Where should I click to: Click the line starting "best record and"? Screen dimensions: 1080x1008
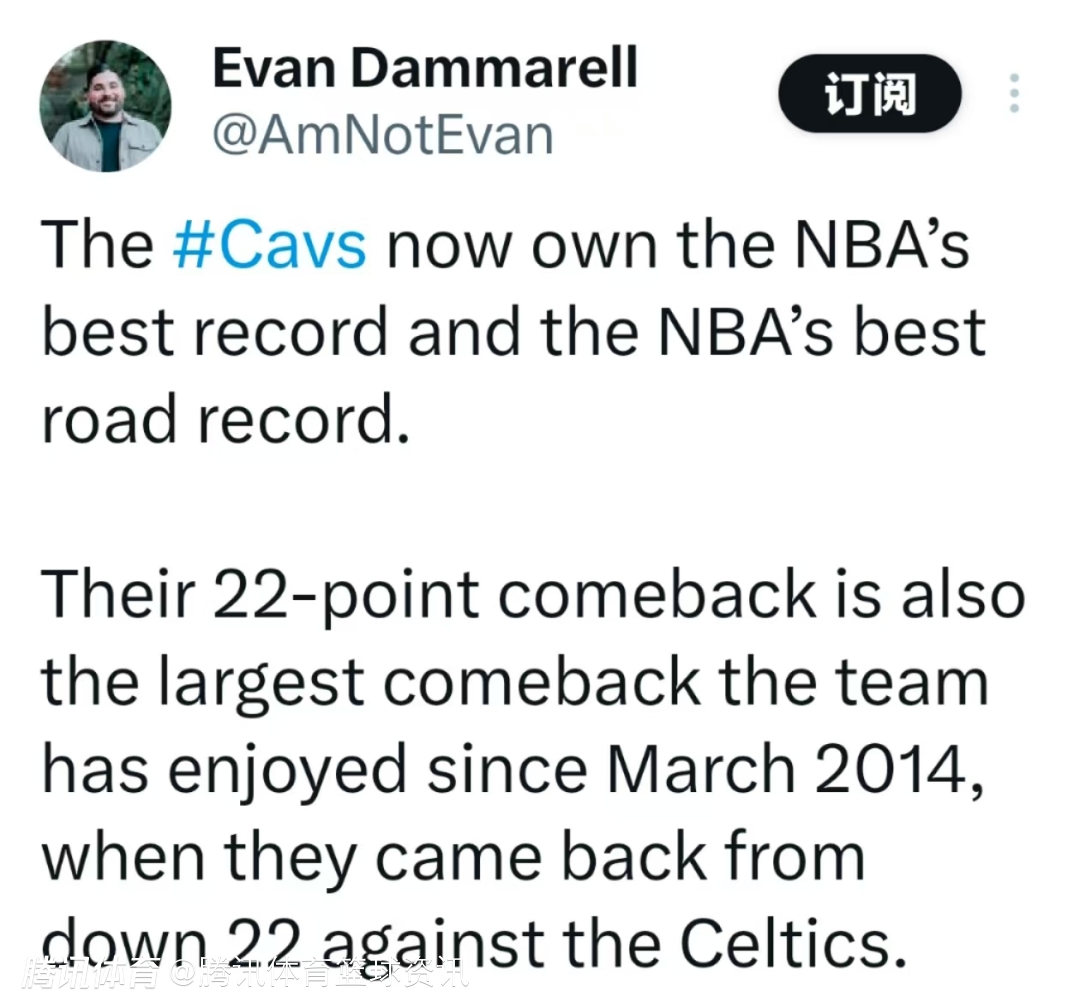pos(513,333)
